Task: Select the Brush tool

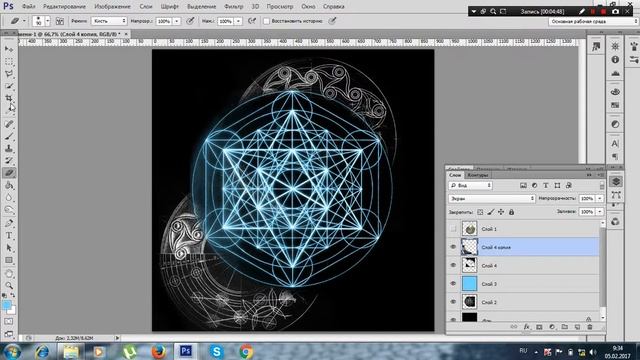Action: (9, 136)
